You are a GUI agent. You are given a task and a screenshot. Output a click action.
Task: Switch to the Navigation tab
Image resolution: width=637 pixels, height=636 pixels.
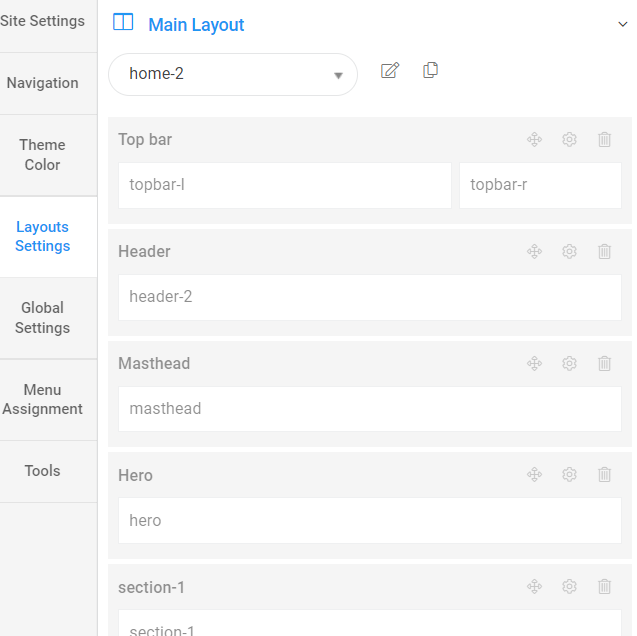[x=43, y=83]
